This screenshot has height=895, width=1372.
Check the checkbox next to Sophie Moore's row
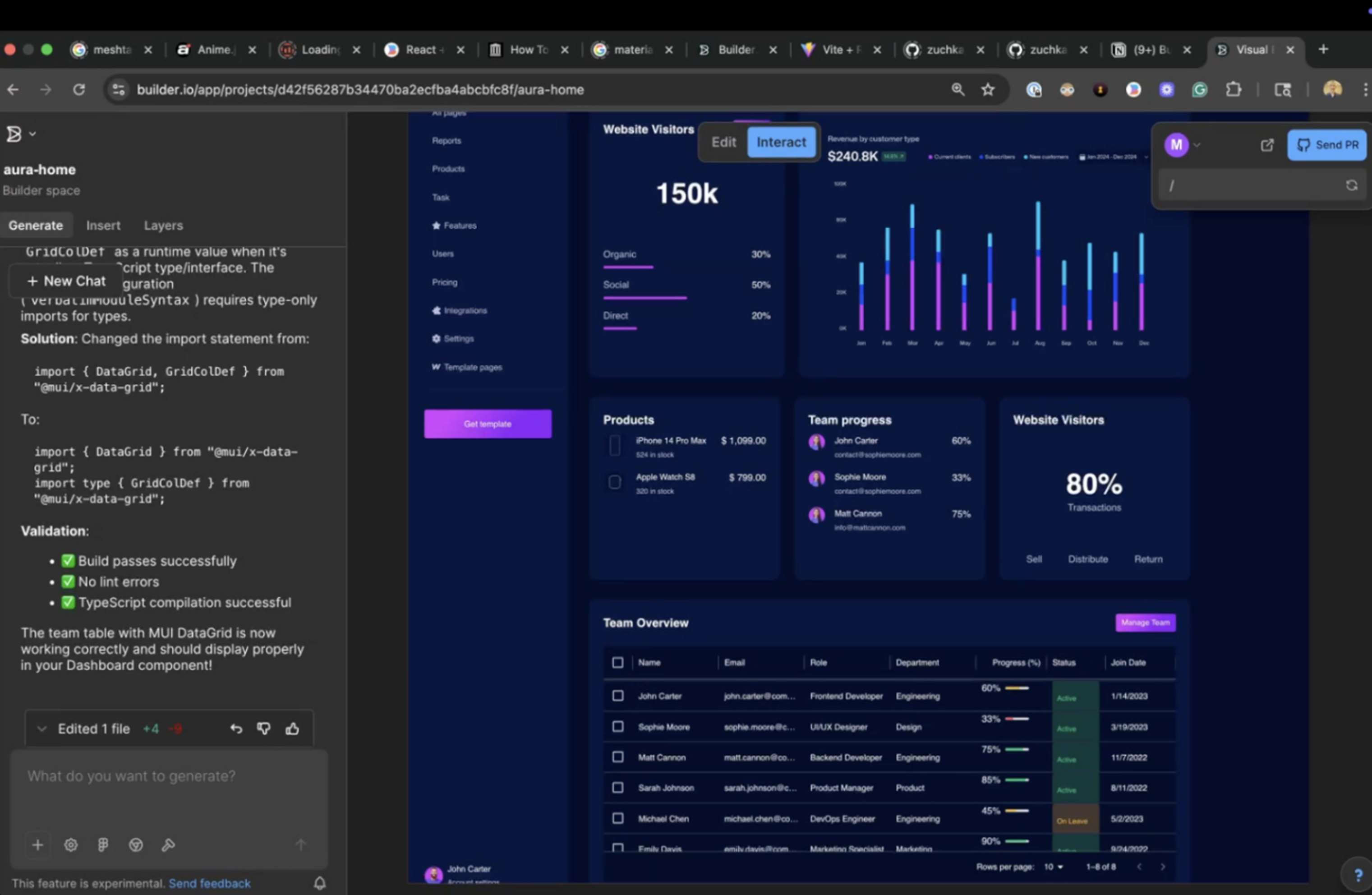pyautogui.click(x=617, y=727)
